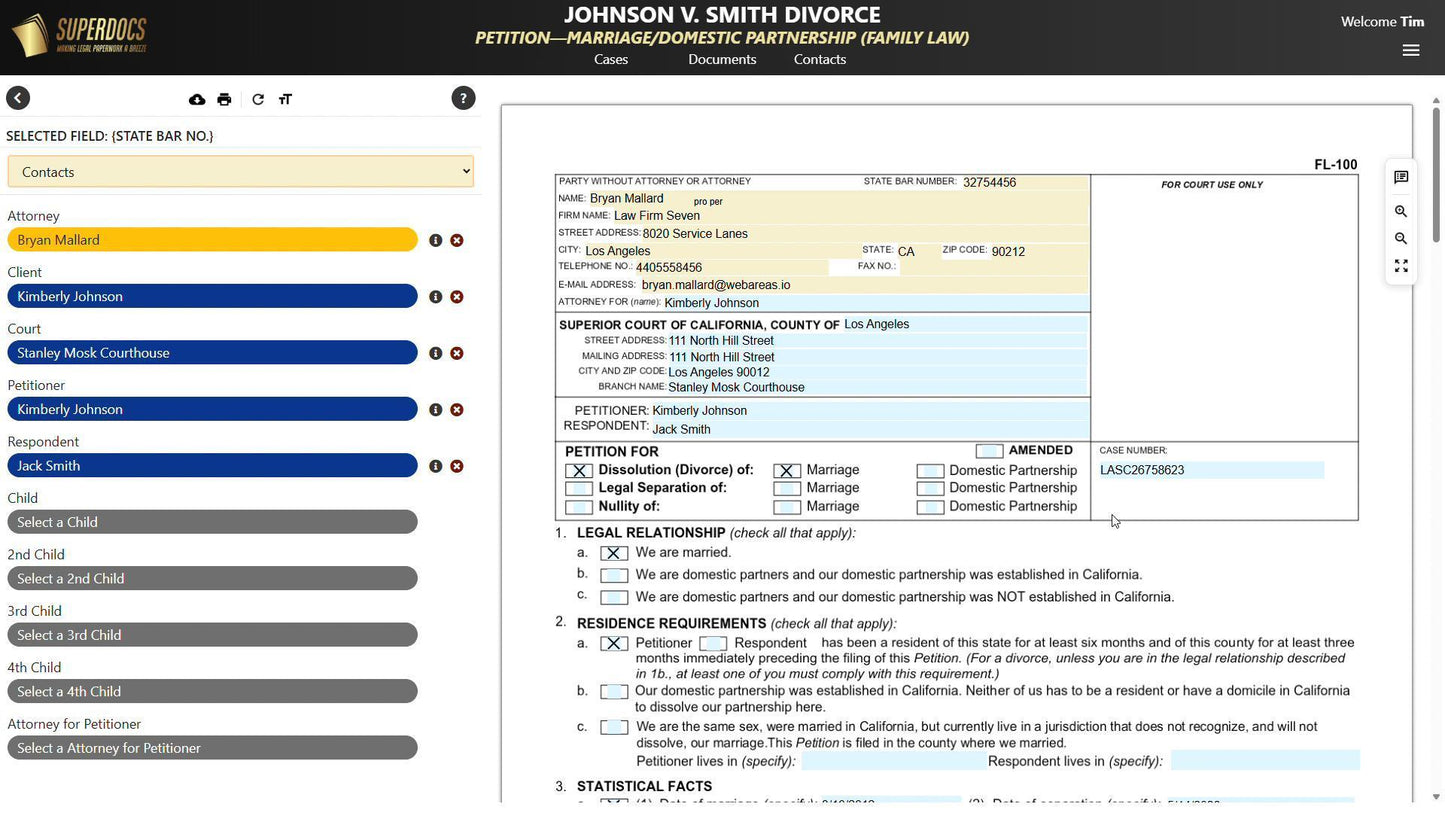Select a Child dropdown pill
This screenshot has width=1445, height=813.
pos(212,522)
